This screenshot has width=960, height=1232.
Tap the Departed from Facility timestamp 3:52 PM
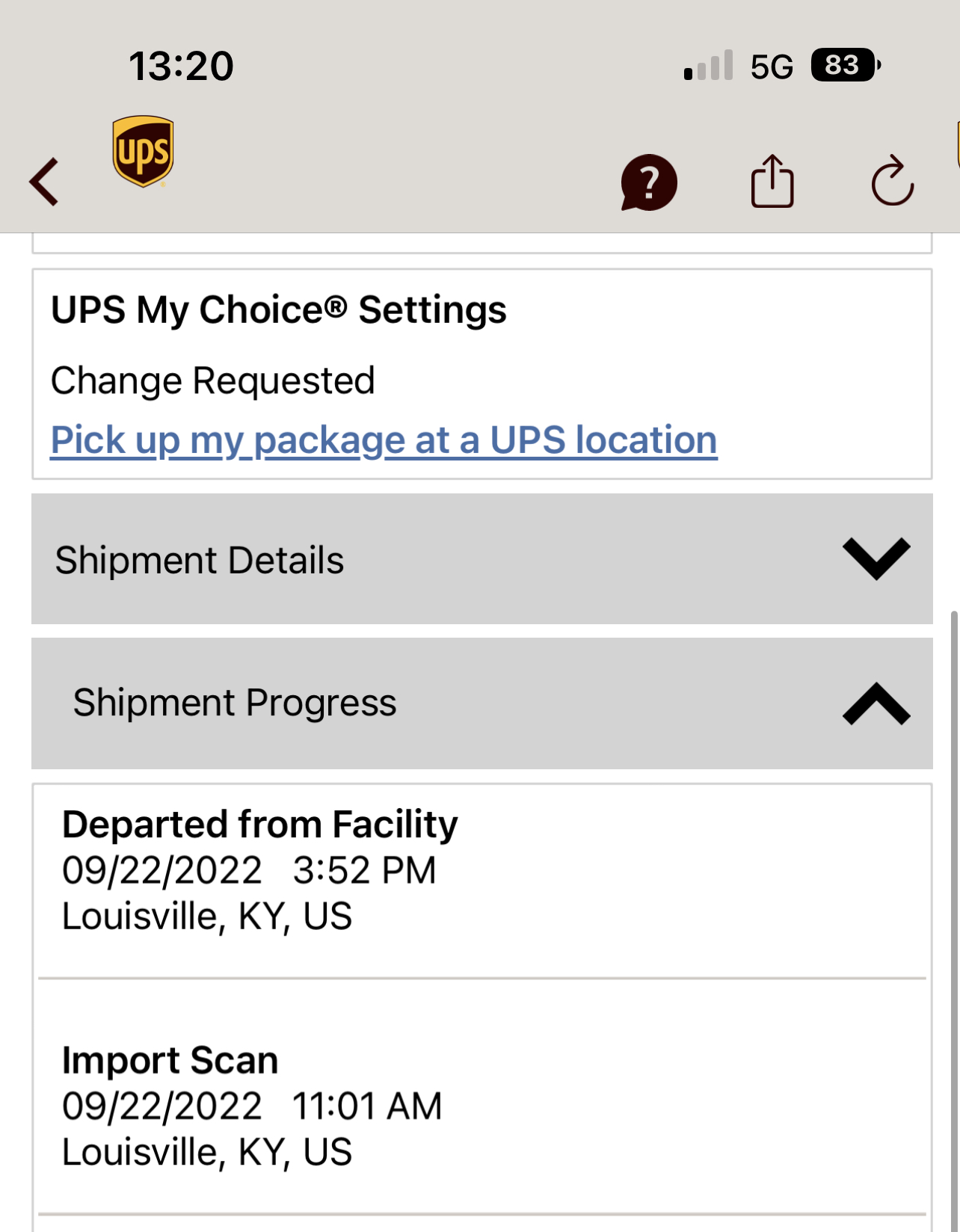pos(364,870)
